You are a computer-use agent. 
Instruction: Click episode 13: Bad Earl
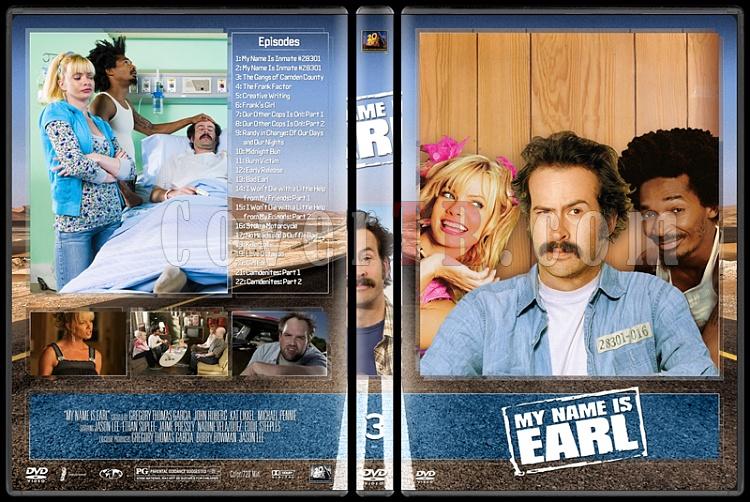pyautogui.click(x=252, y=179)
